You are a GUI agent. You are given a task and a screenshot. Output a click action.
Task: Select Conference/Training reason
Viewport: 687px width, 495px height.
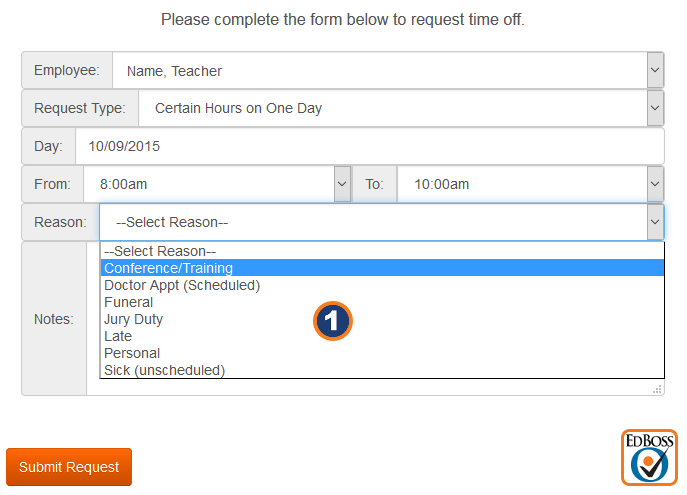pyautogui.click(x=168, y=268)
